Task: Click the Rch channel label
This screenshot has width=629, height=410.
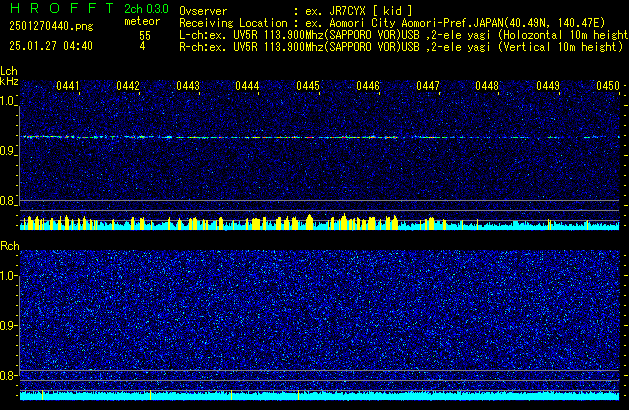Action: pyautogui.click(x=10, y=246)
